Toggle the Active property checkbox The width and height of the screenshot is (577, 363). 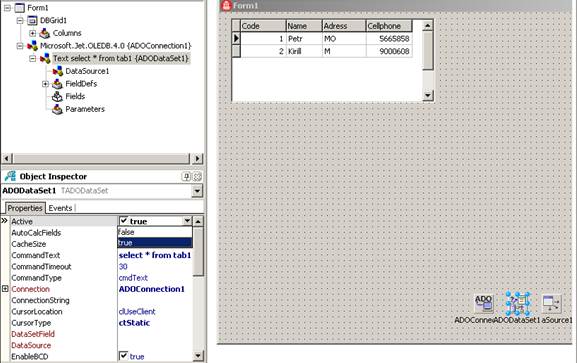point(124,221)
